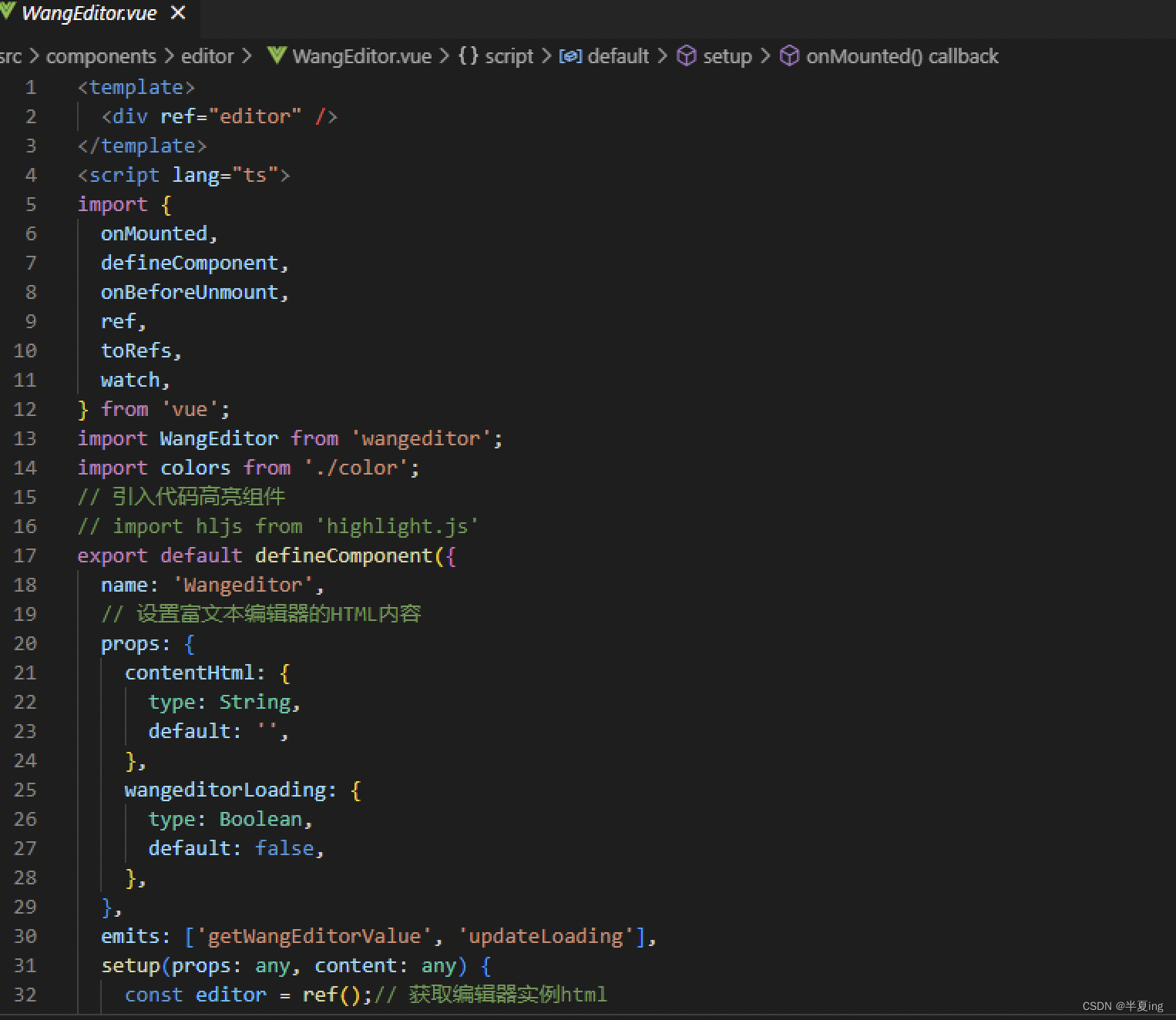Image resolution: width=1176 pixels, height=1020 pixels.
Task: Click the 'Wangeditor' name string
Action: pos(242,585)
